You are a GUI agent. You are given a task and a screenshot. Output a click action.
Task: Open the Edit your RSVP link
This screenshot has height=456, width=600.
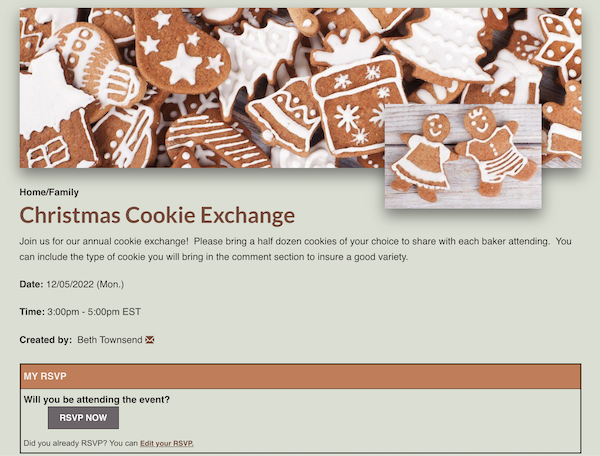(x=167, y=443)
